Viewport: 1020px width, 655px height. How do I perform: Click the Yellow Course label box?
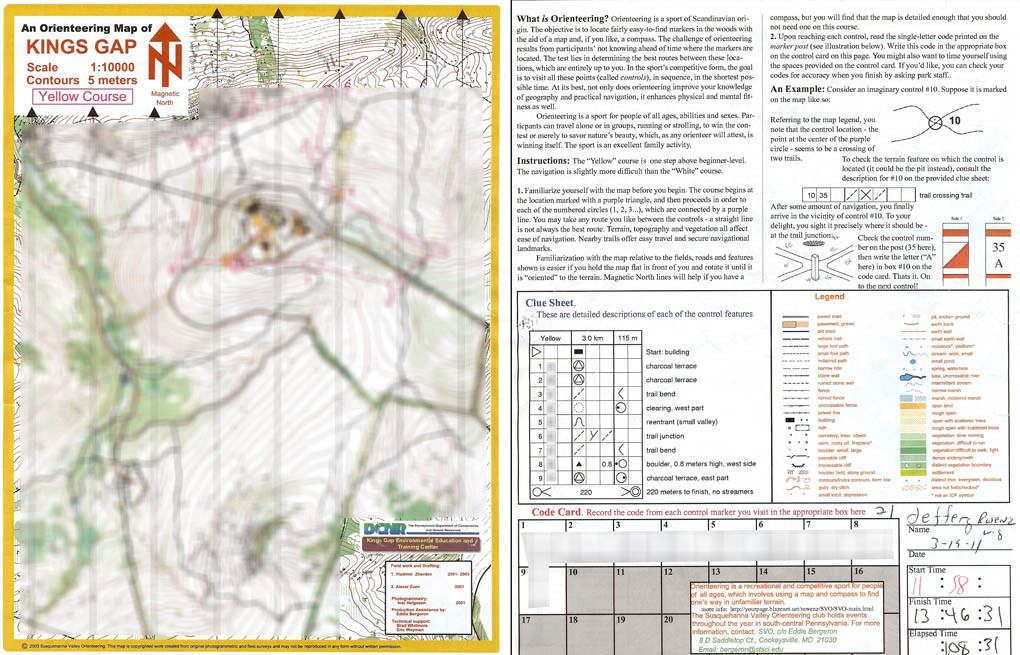pyautogui.click(x=83, y=97)
